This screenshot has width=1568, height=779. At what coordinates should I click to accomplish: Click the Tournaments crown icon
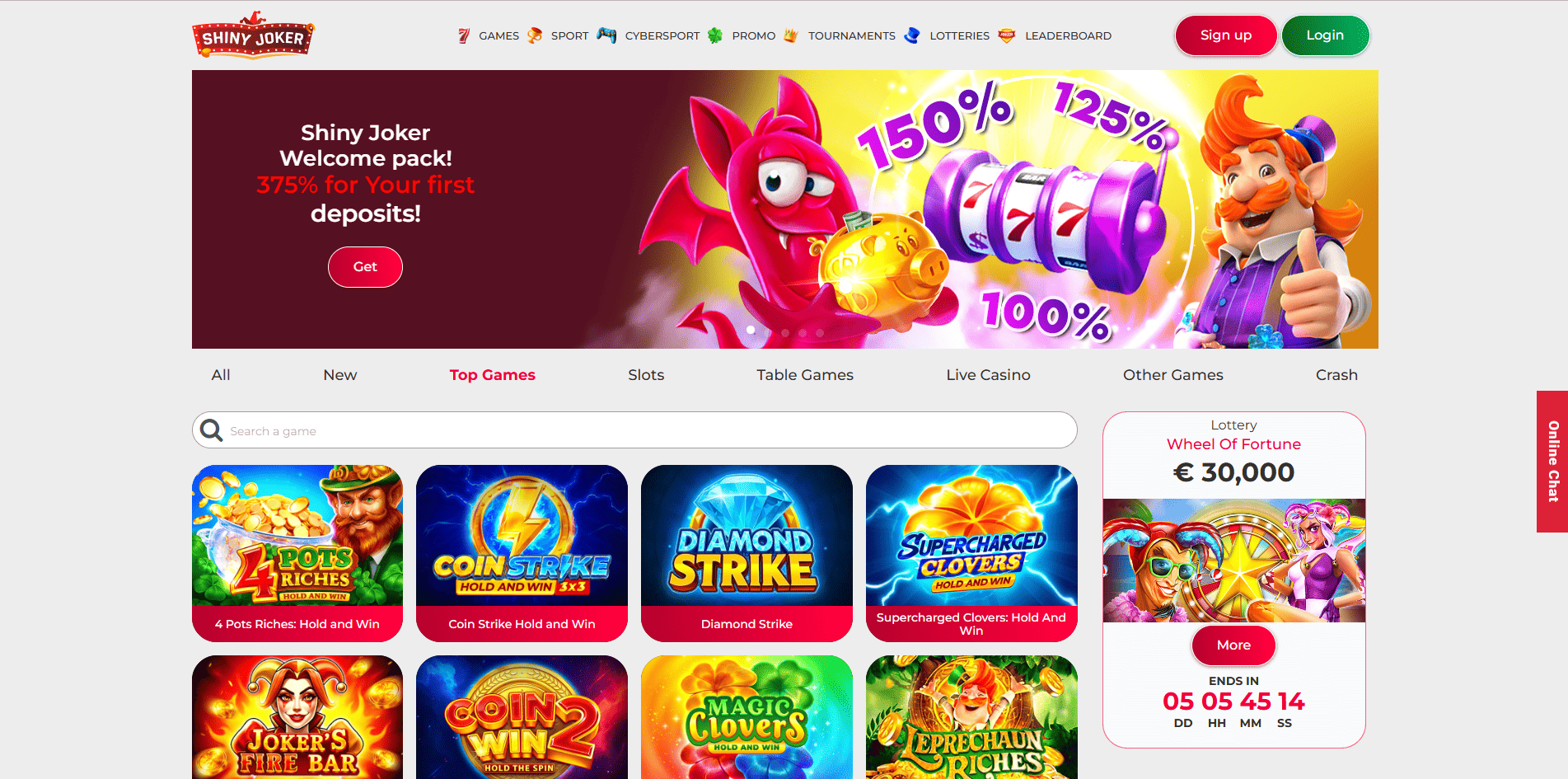pyautogui.click(x=791, y=35)
